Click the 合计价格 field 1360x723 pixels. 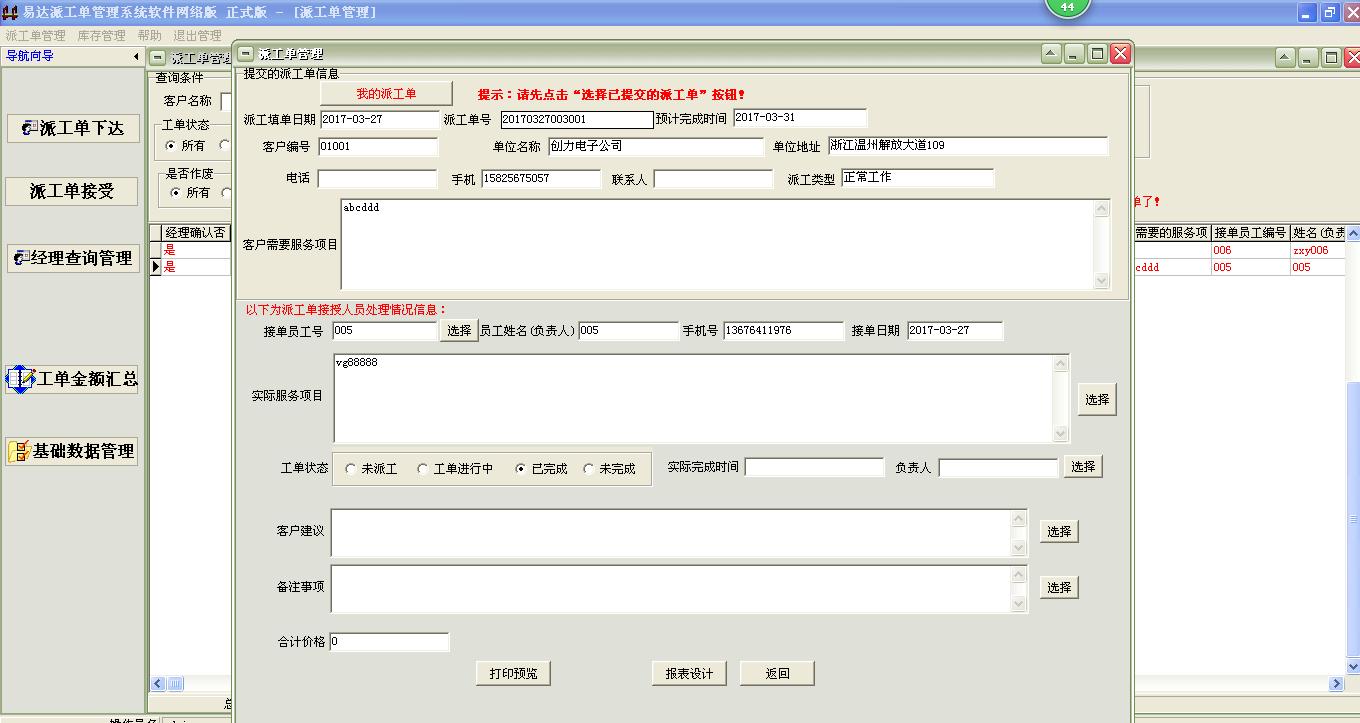click(x=389, y=642)
